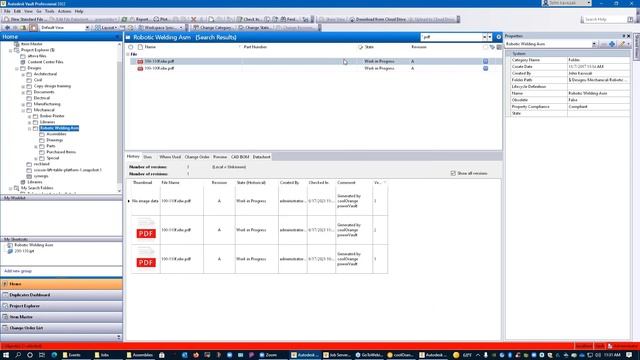
Task: Click Download from Cloud Drive
Action: point(379,19)
